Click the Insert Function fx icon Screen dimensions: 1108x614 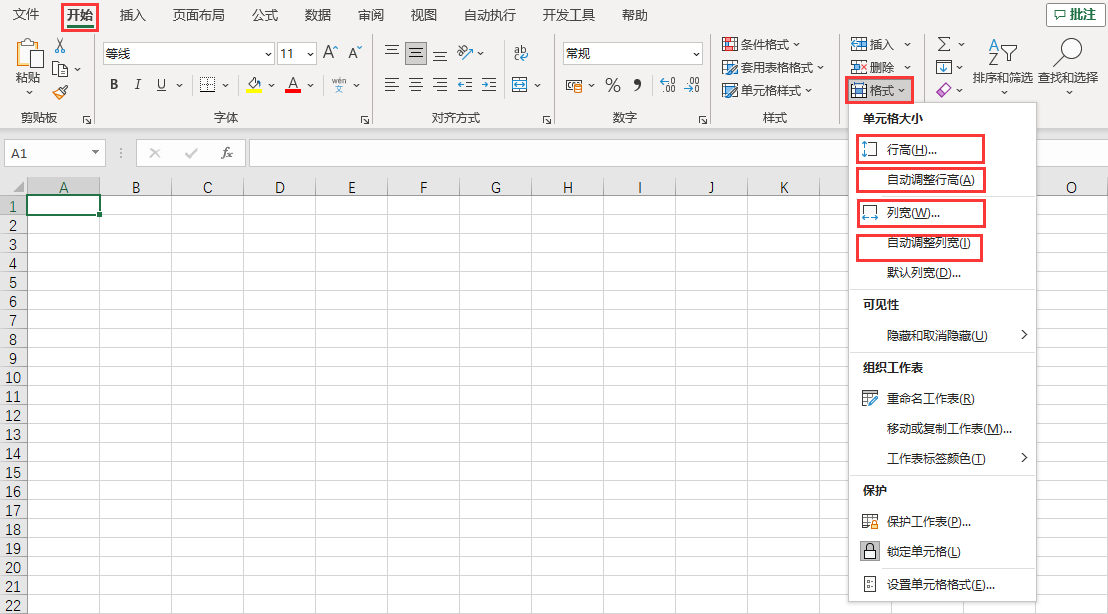227,153
